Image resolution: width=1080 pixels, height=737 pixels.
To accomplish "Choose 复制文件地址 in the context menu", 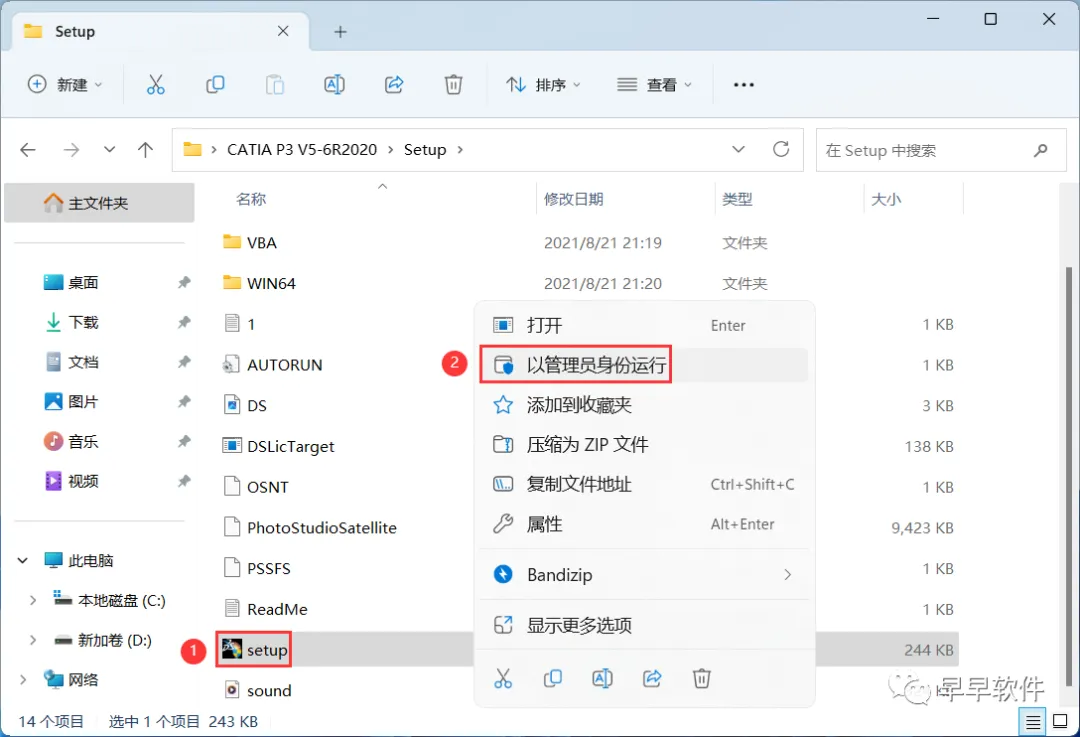I will tap(644, 485).
